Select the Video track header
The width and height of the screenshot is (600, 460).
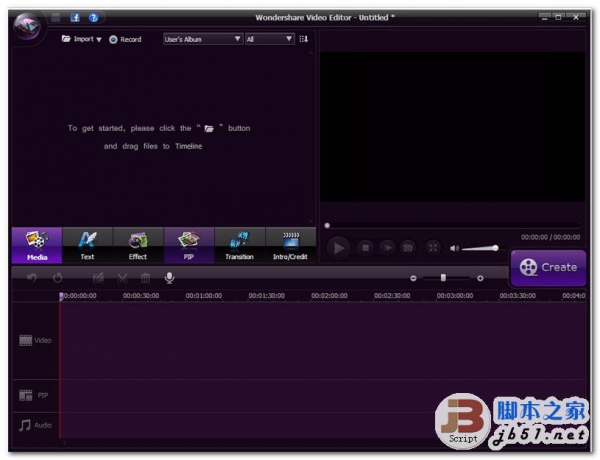[35, 340]
